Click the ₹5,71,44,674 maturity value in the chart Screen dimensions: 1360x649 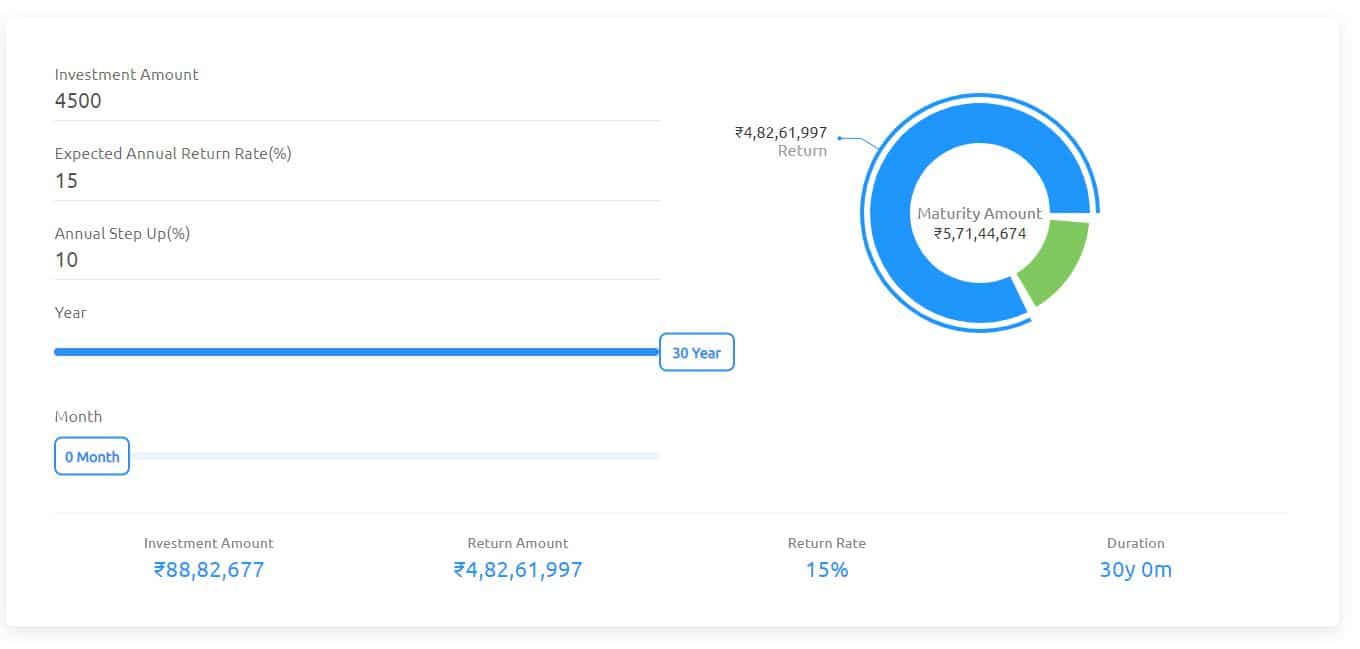(x=980, y=233)
